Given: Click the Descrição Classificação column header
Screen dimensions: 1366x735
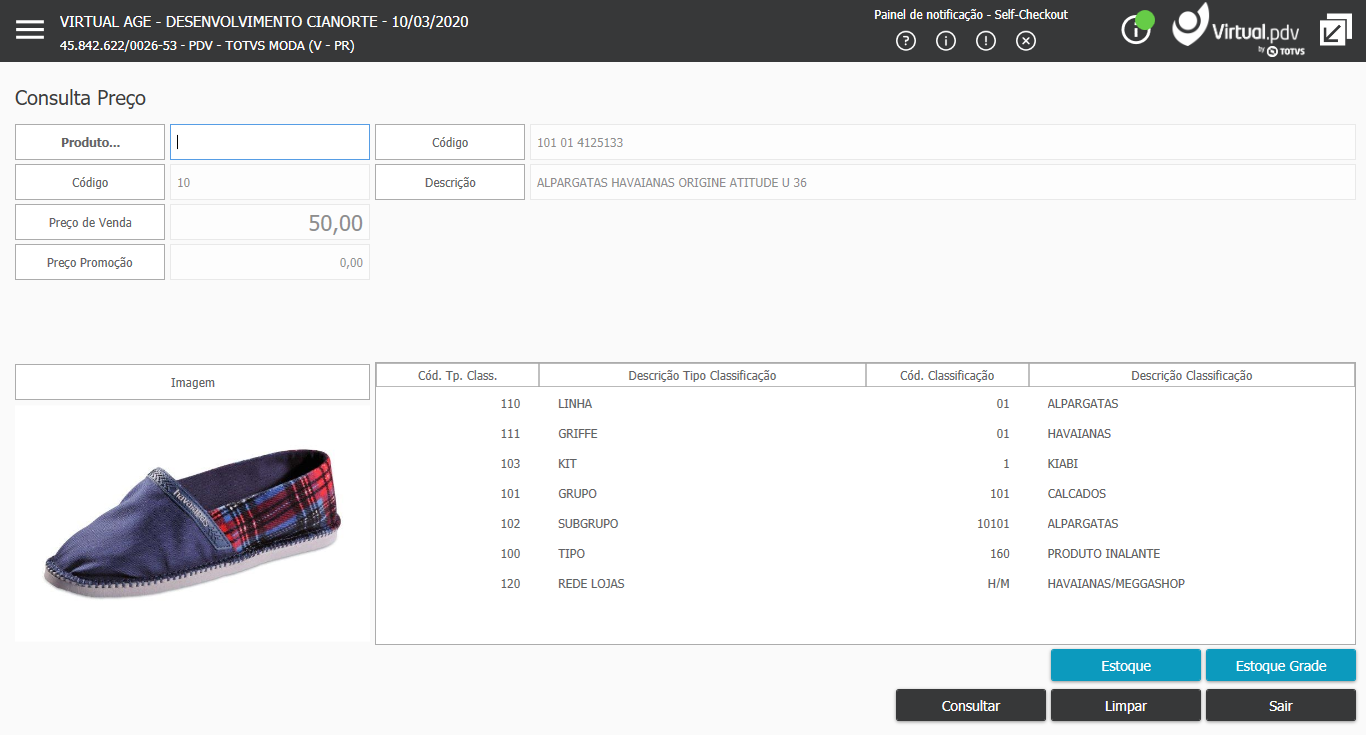Looking at the screenshot, I should click(1192, 376).
